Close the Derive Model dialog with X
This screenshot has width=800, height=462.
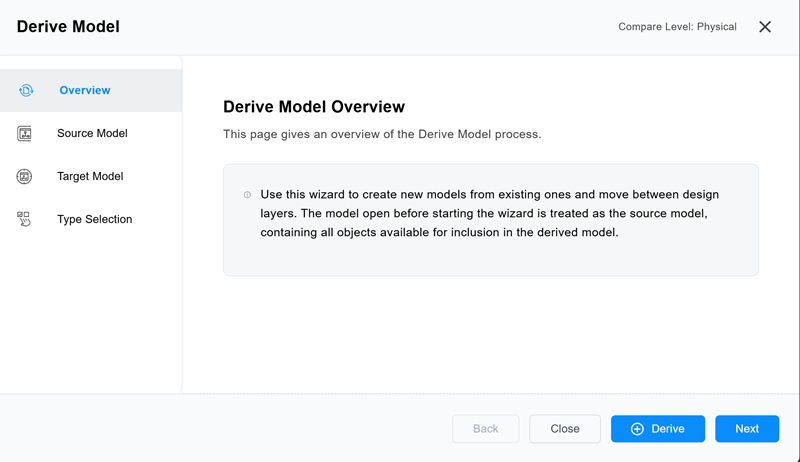tap(765, 27)
